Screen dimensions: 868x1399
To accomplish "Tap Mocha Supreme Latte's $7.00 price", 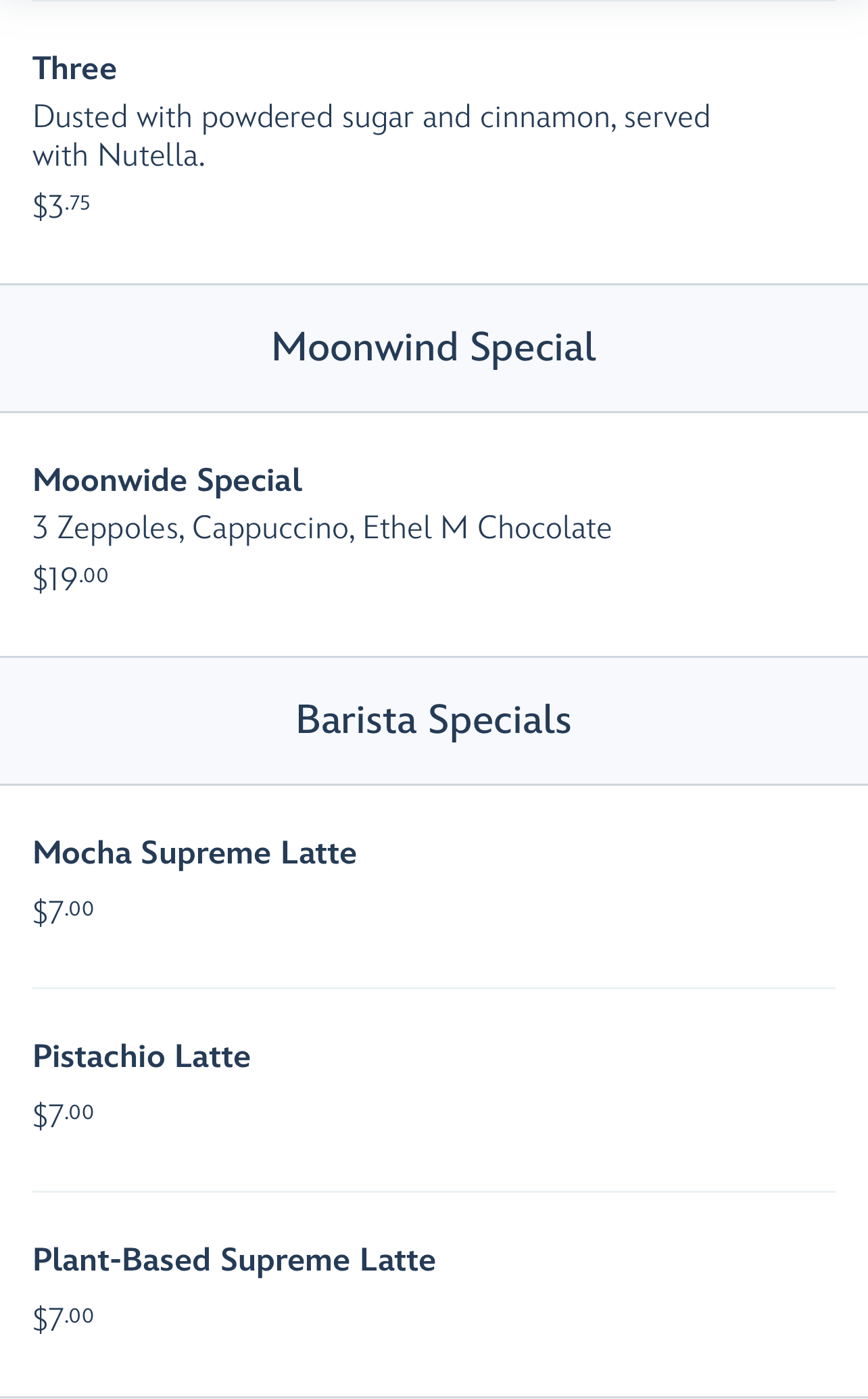I will pos(64,910).
